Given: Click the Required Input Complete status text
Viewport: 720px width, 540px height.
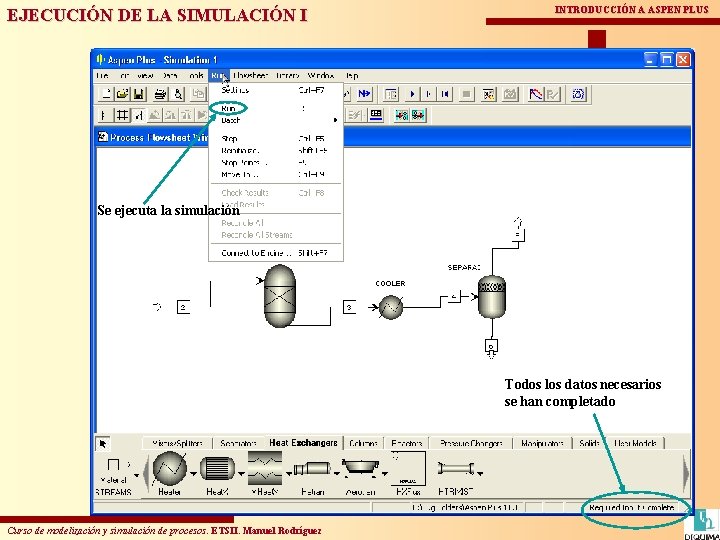Looking at the screenshot, I should (x=631, y=507).
